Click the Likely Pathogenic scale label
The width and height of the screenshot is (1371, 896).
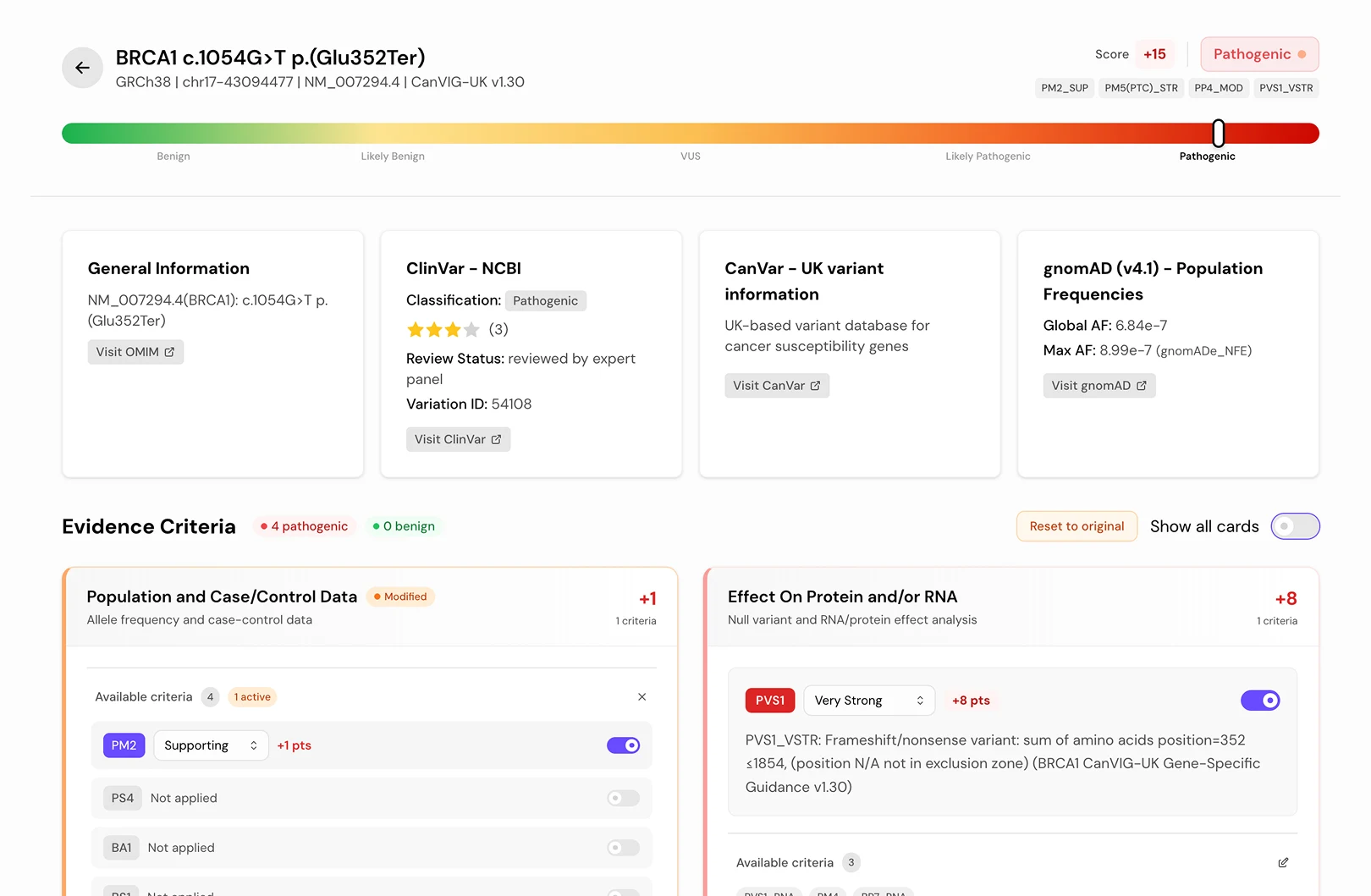point(988,157)
